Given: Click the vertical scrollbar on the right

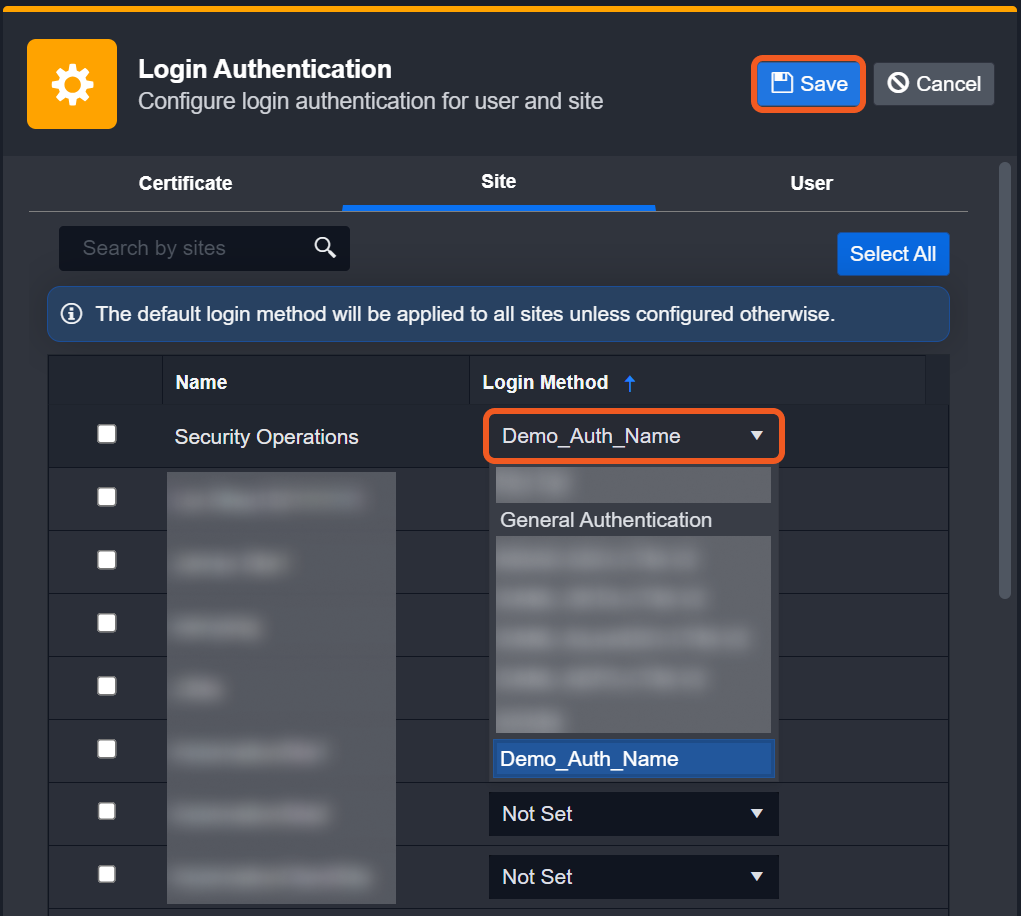Looking at the screenshot, I should (x=1005, y=380).
